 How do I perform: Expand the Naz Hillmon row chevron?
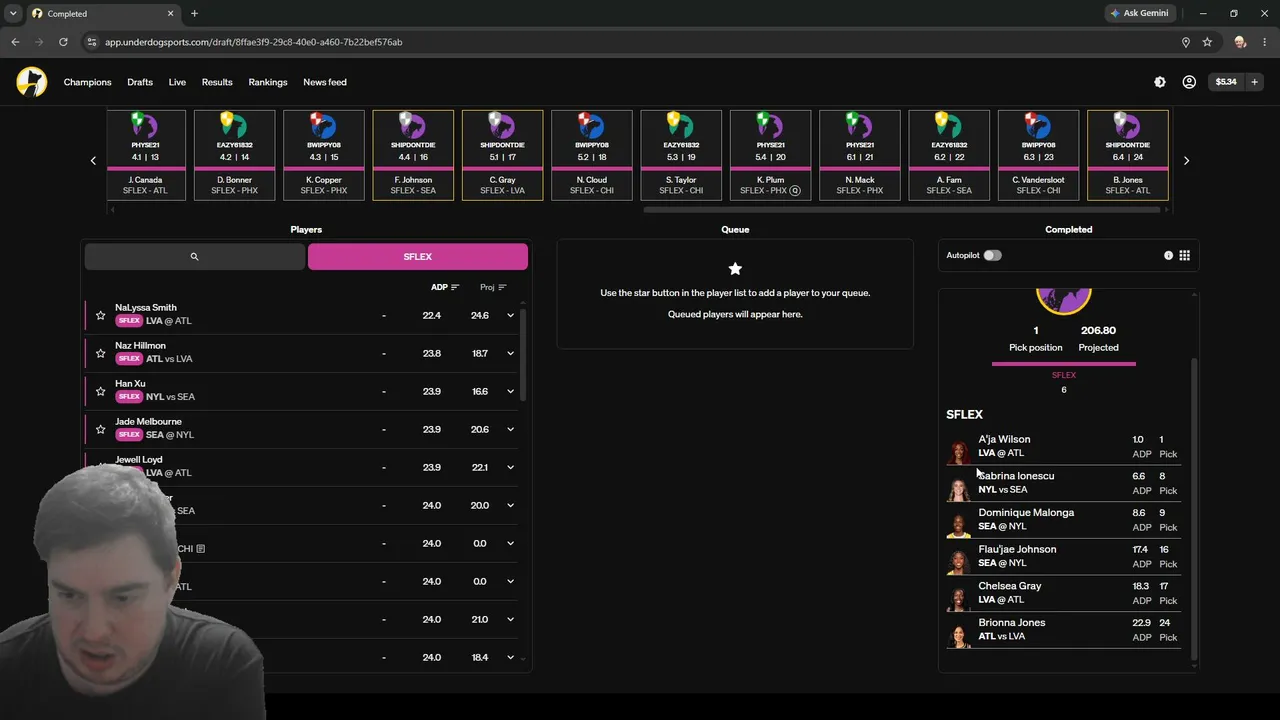(x=510, y=353)
